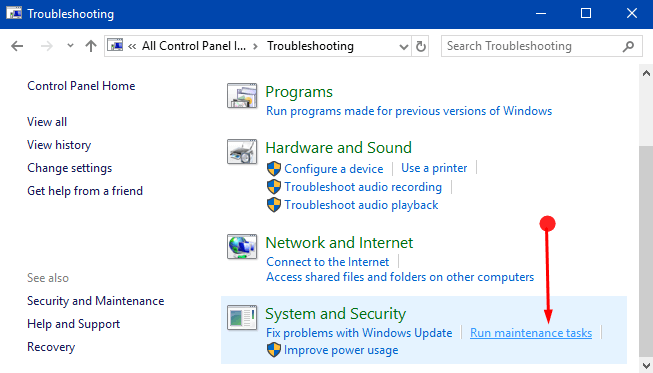Click the Troubleshooting breadcrumb segment

tap(310, 46)
